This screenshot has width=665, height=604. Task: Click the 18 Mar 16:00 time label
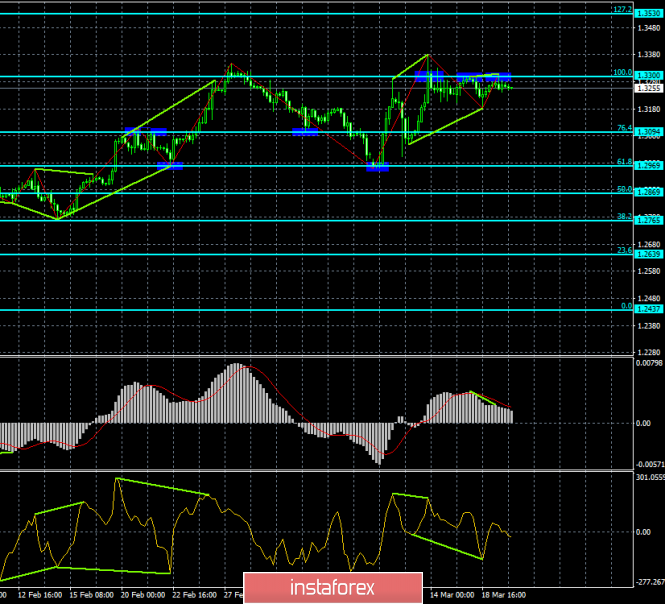[504, 595]
